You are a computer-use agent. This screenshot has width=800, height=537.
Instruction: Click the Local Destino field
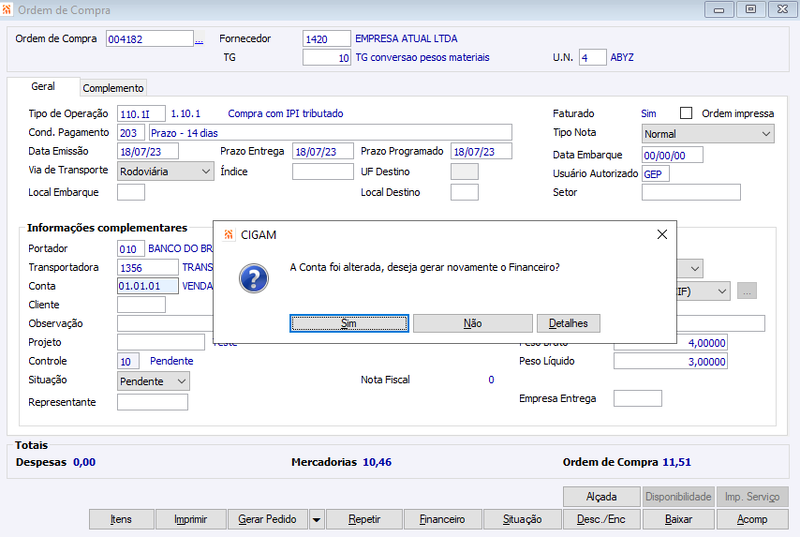464,192
